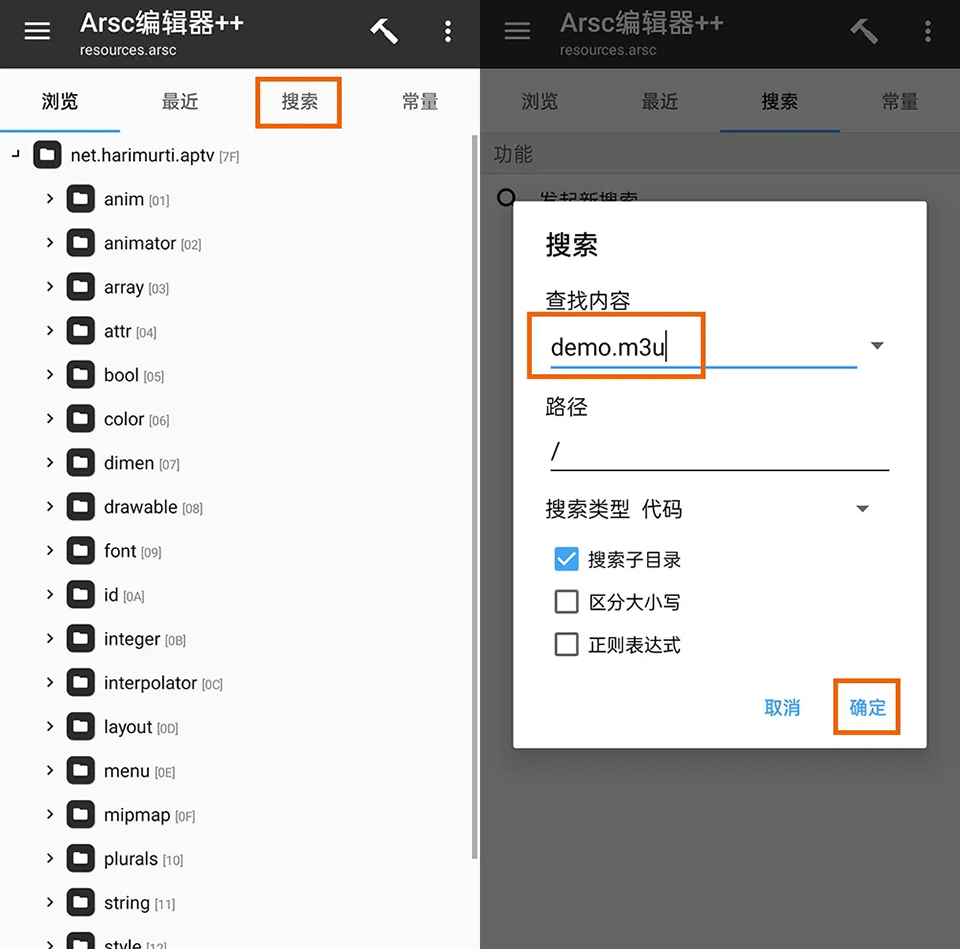The width and height of the screenshot is (960, 949).
Task: Open the three-dot overflow menu in left panel
Action: [447, 31]
